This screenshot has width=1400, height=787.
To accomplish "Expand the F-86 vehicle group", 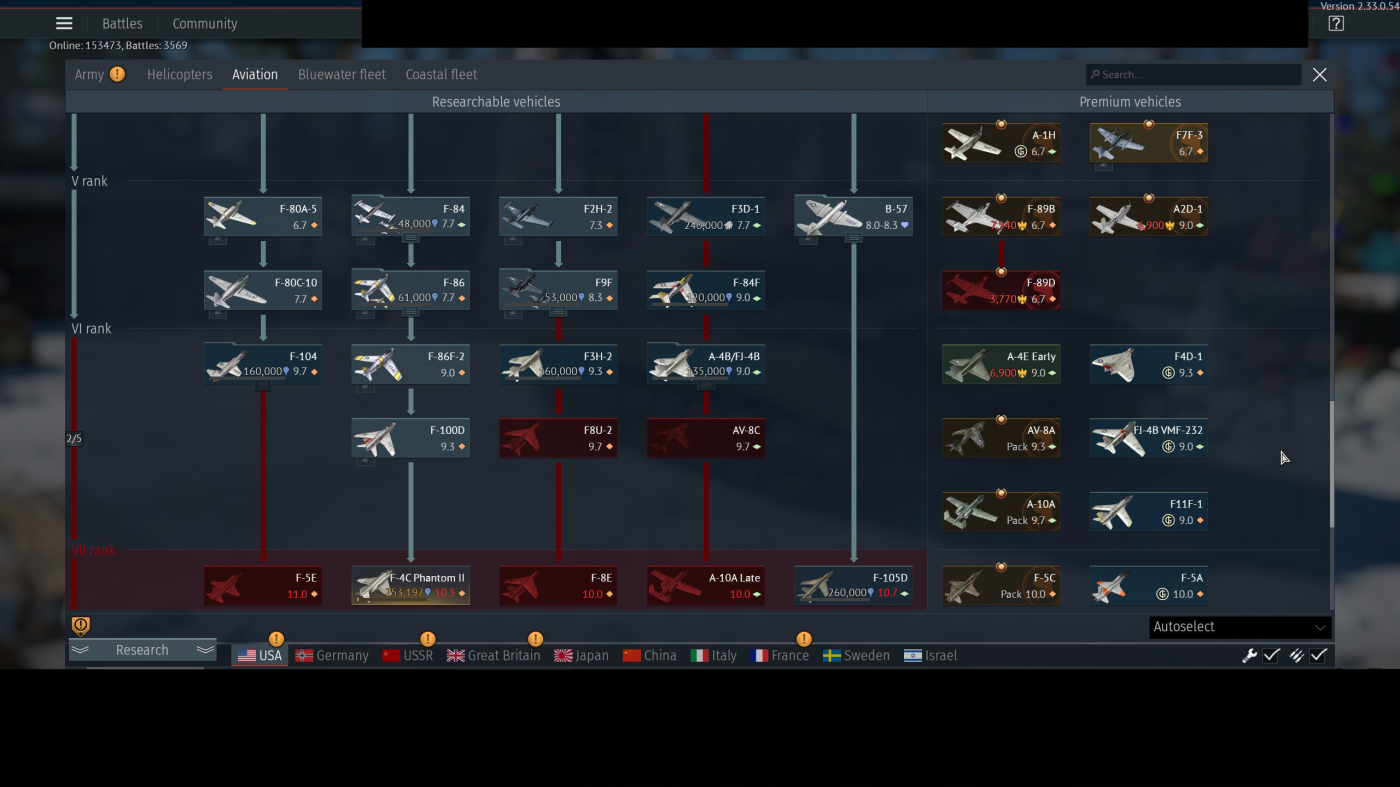I will (x=410, y=312).
